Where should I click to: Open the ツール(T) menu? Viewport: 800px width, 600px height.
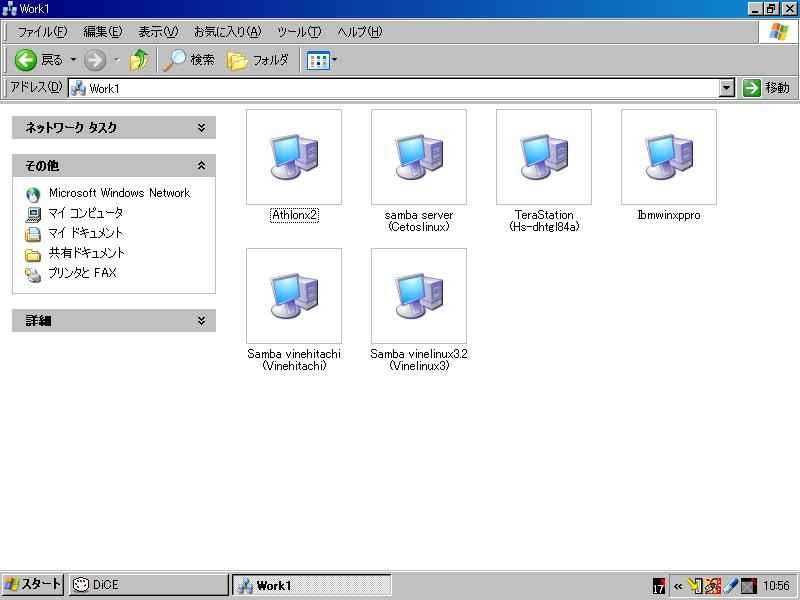[x=299, y=32]
